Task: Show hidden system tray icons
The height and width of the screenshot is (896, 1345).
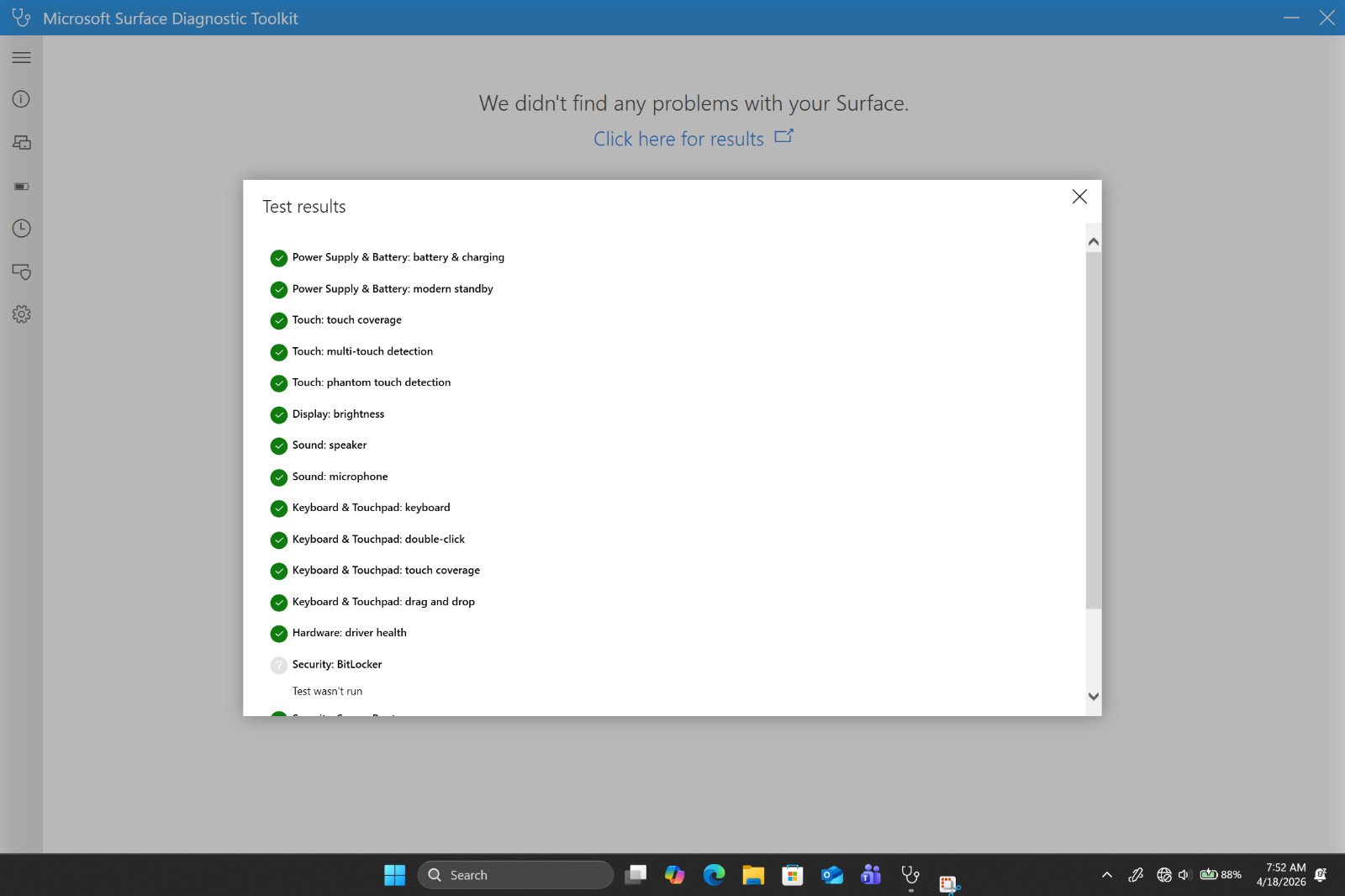Action: (x=1107, y=875)
